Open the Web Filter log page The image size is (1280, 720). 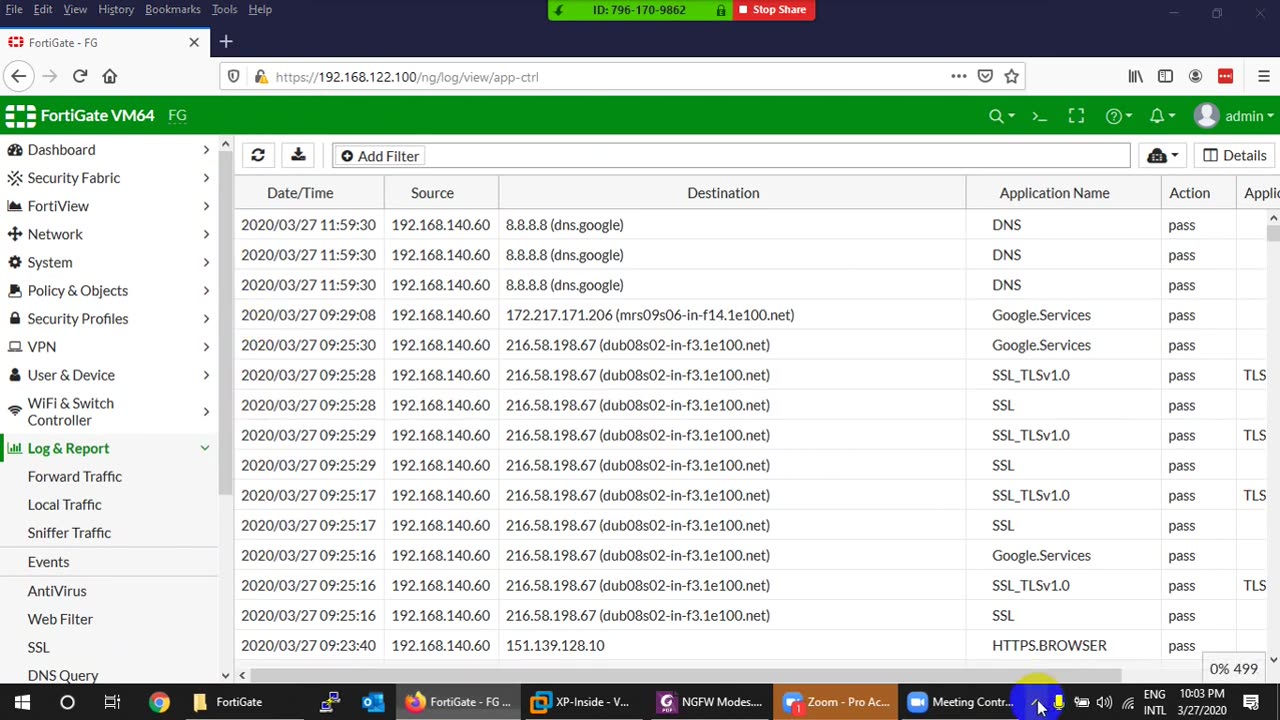point(60,619)
